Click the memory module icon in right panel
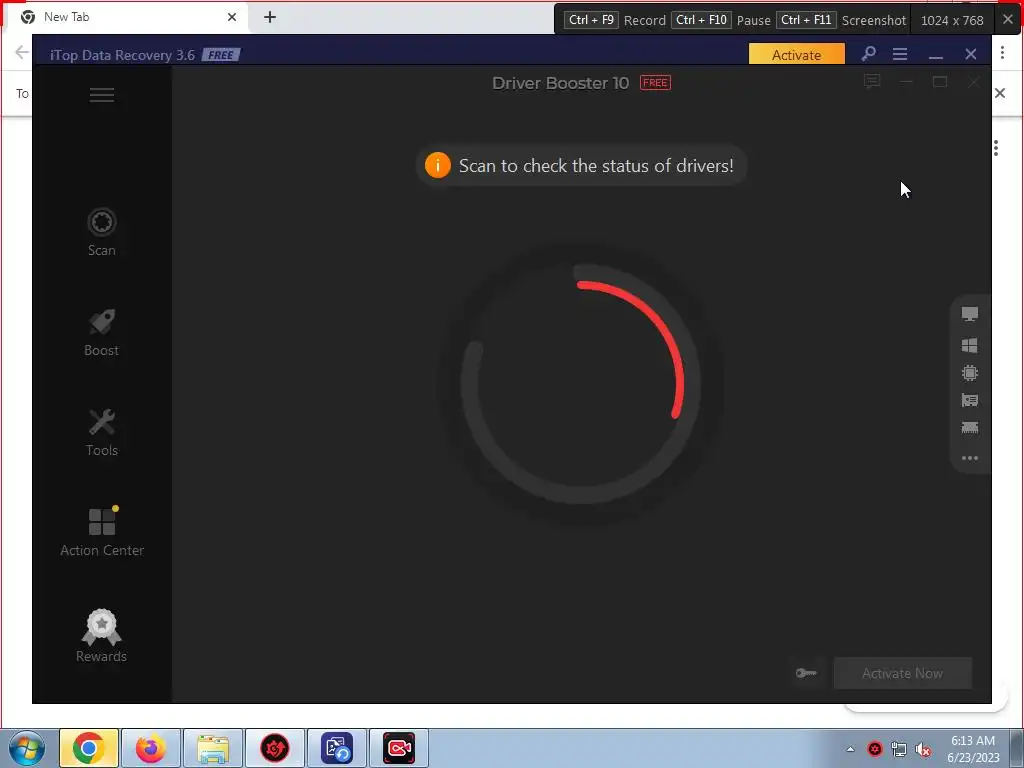The height and width of the screenshot is (768, 1024). pos(970,428)
